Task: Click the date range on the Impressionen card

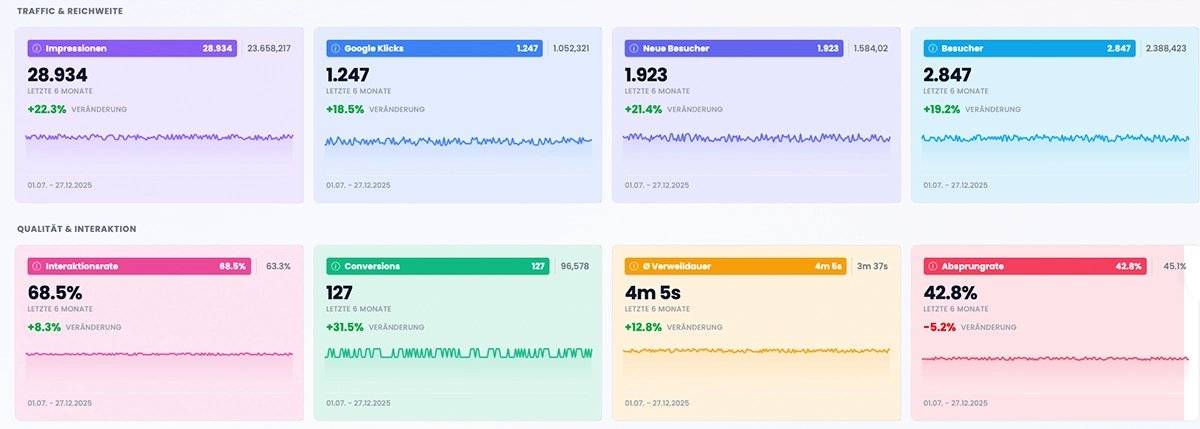Action: pos(59,185)
